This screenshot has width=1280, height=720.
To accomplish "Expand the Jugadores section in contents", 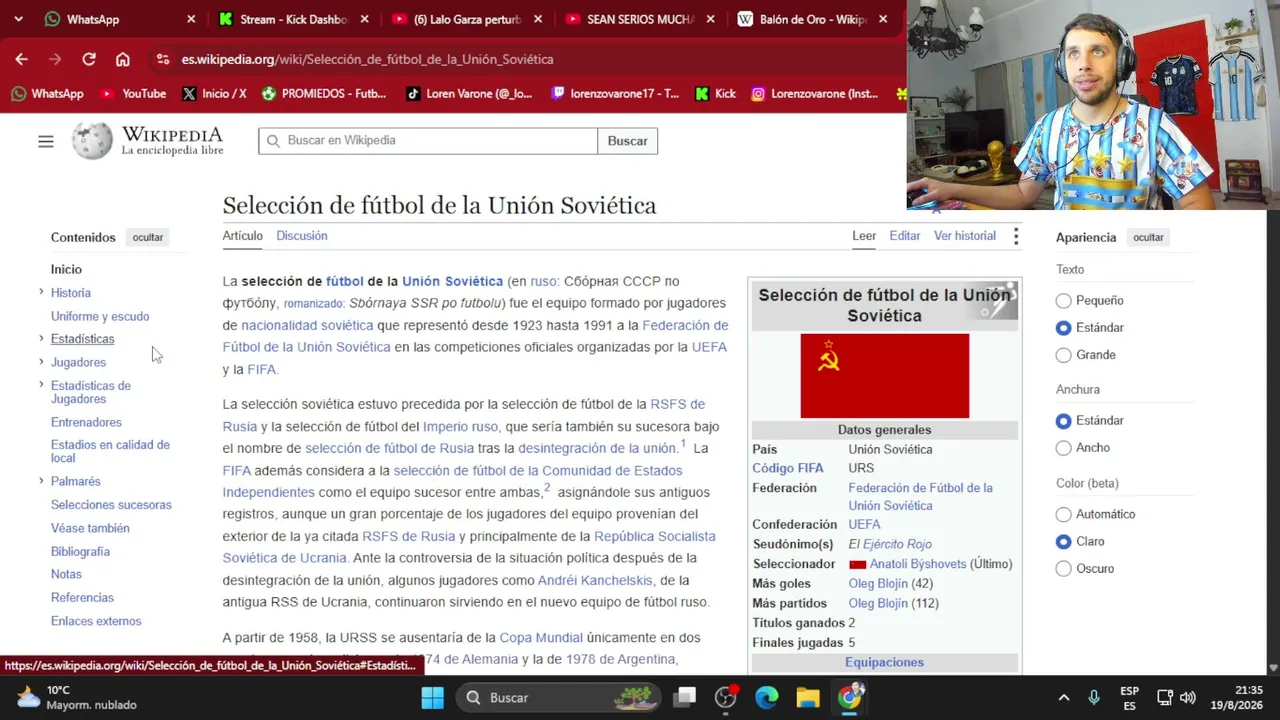I will click(41, 361).
